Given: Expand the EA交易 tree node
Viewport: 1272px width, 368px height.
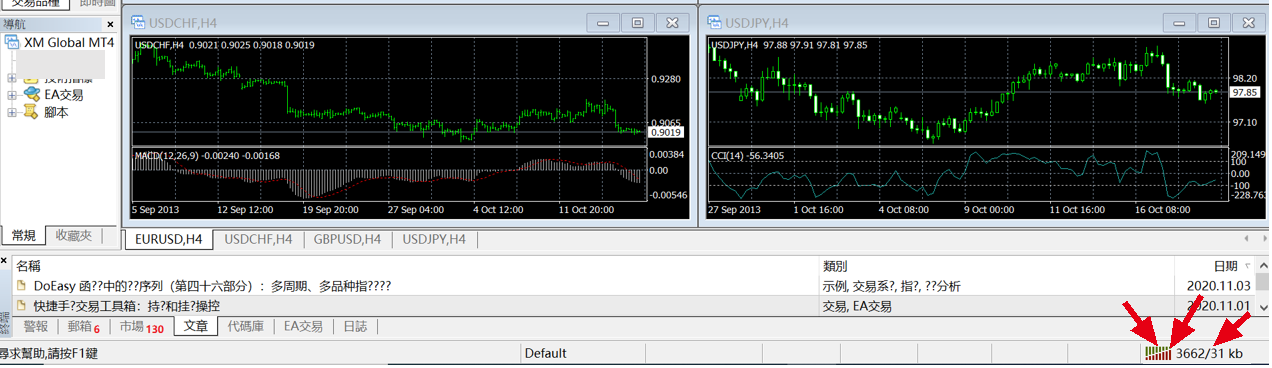Looking at the screenshot, I should click(12, 95).
